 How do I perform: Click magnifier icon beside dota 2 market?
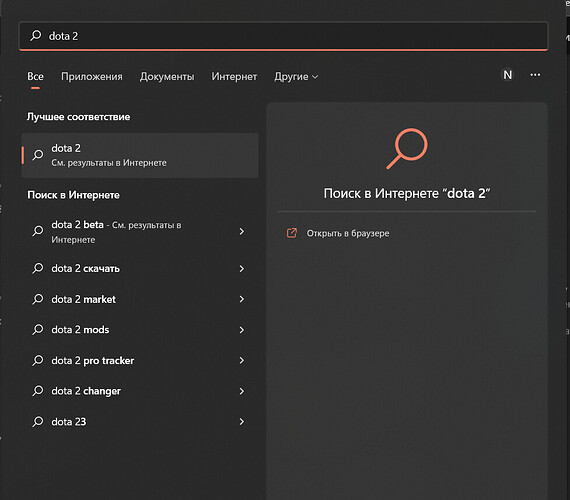click(38, 299)
